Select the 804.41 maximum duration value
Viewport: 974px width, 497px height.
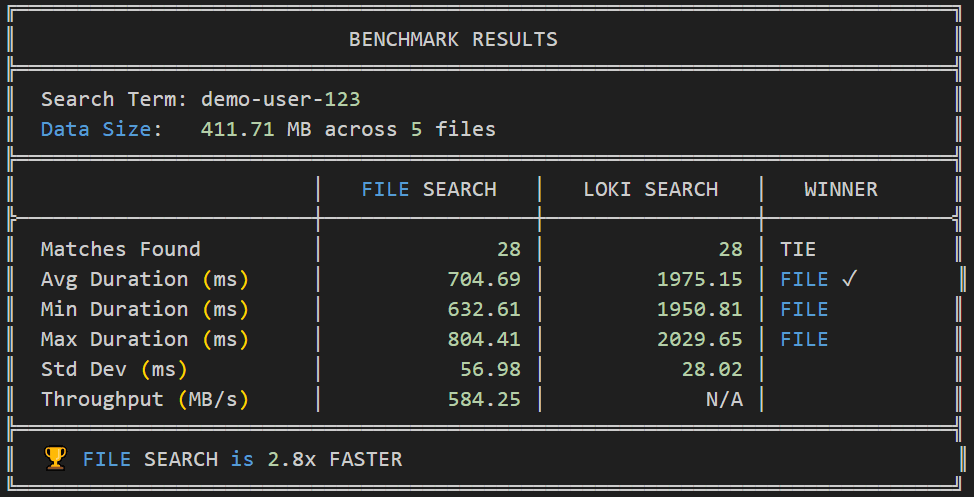(x=484, y=339)
